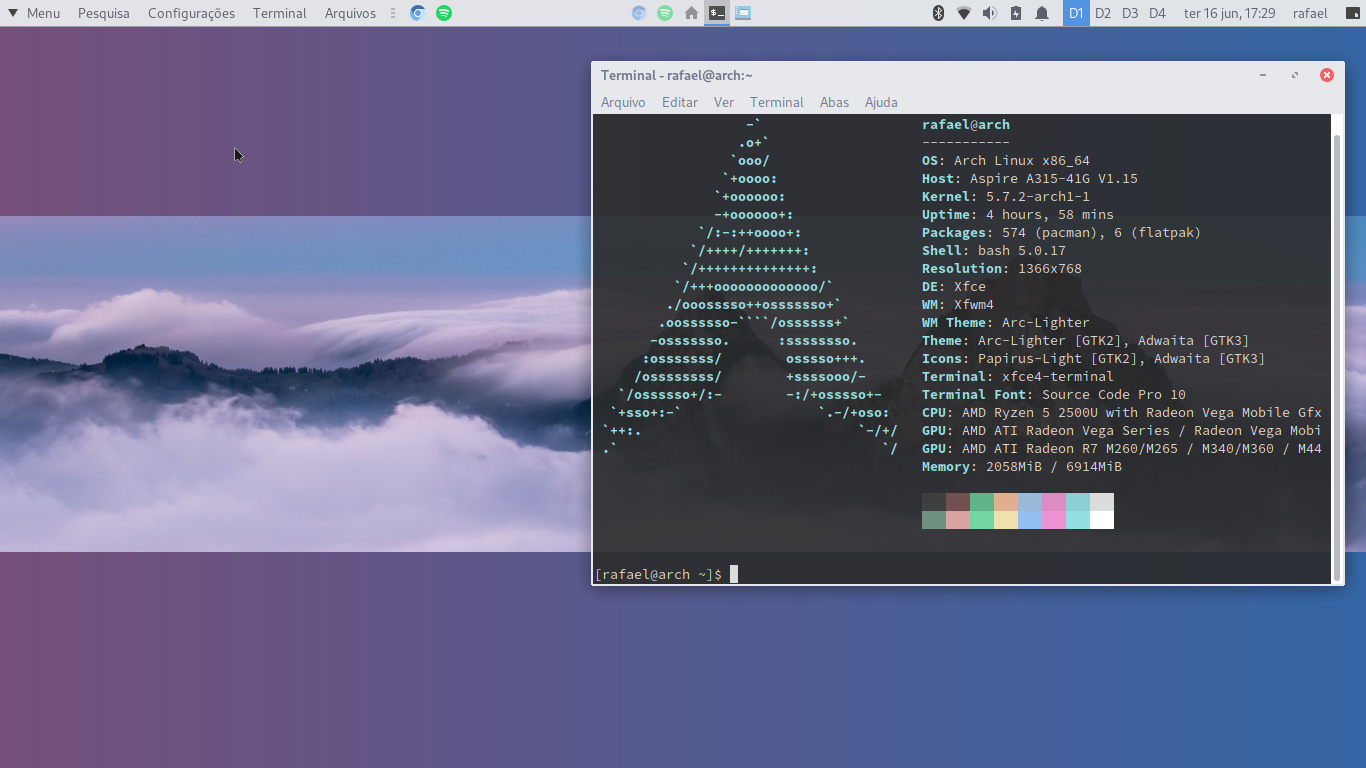
Task: Switch to workspace D3
Action: (1130, 13)
